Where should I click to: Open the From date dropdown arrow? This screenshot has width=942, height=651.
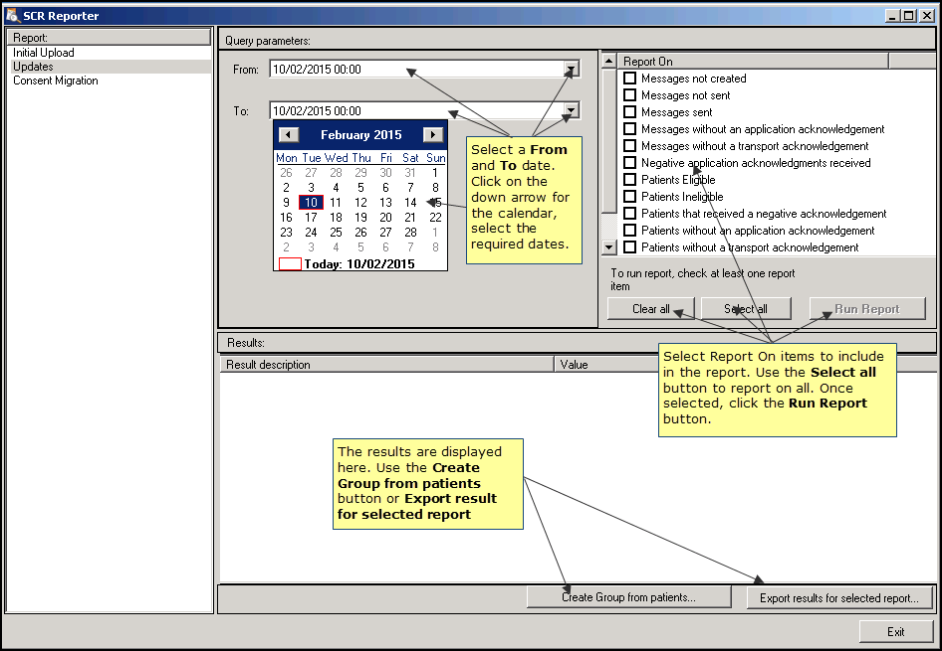click(570, 70)
